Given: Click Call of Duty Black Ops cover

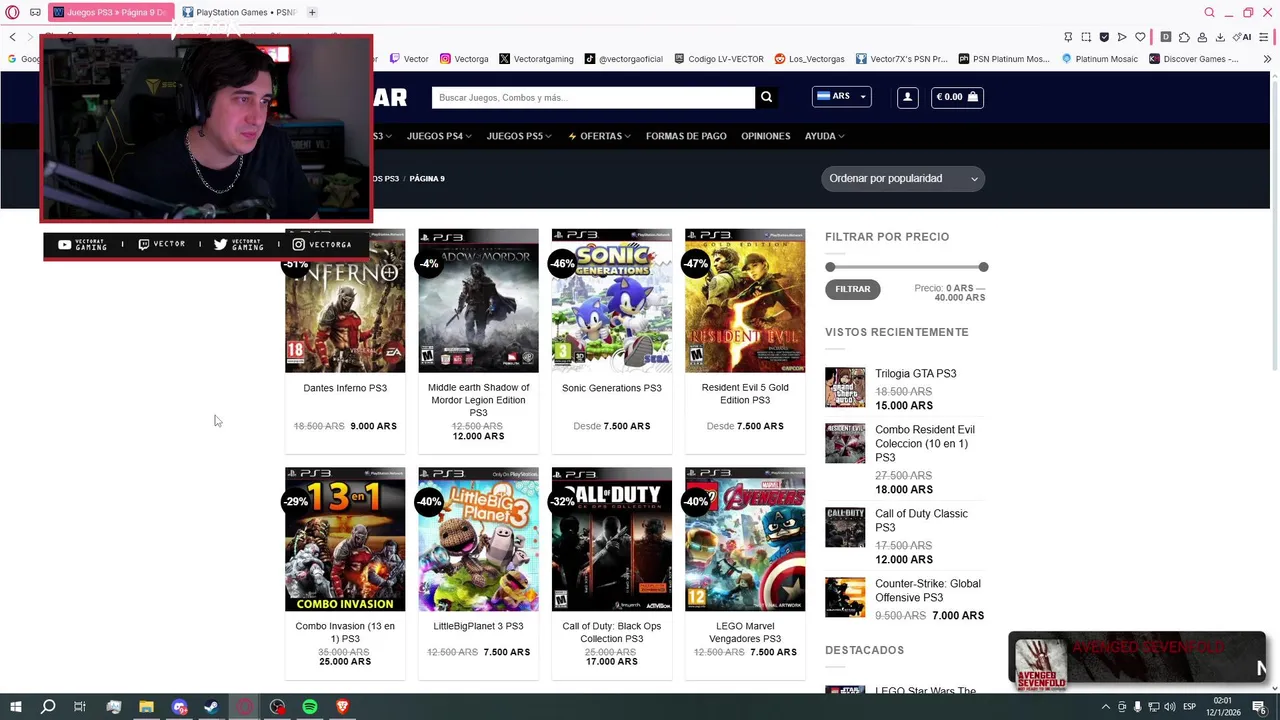Looking at the screenshot, I should [x=612, y=539].
